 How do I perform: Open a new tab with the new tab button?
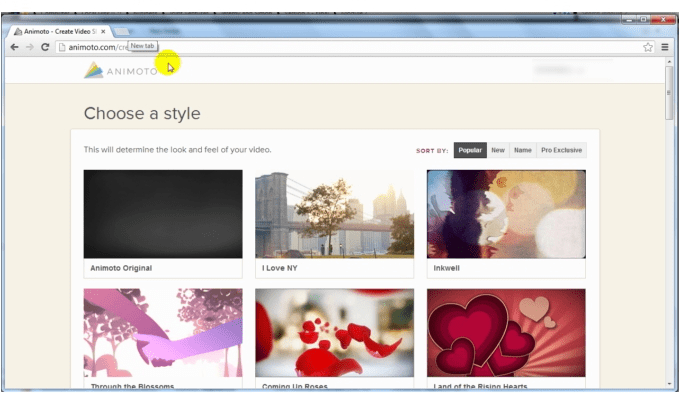click(122, 31)
